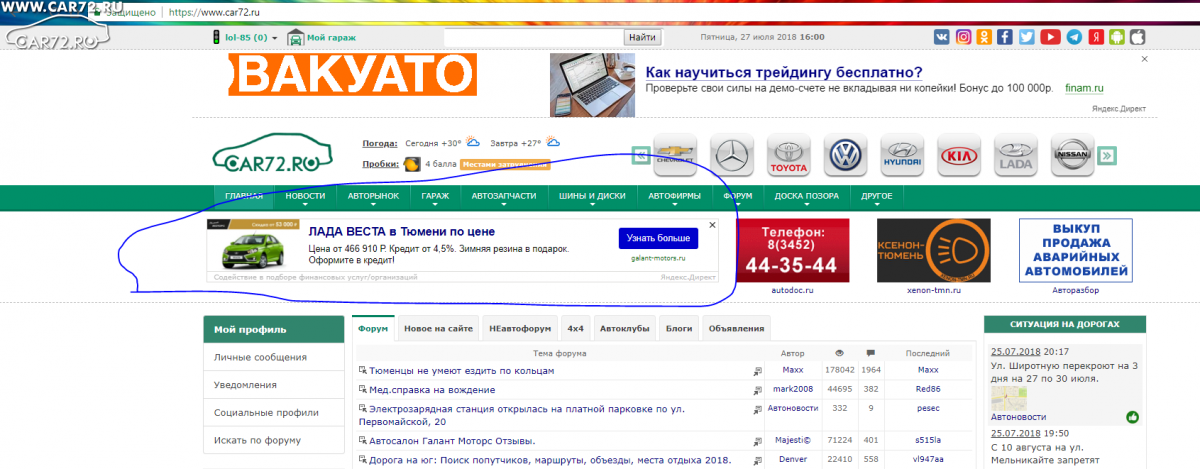Viewport: 1200px width, 469px height.
Task: Show previous car brands with left arrow
Action: click(x=641, y=155)
